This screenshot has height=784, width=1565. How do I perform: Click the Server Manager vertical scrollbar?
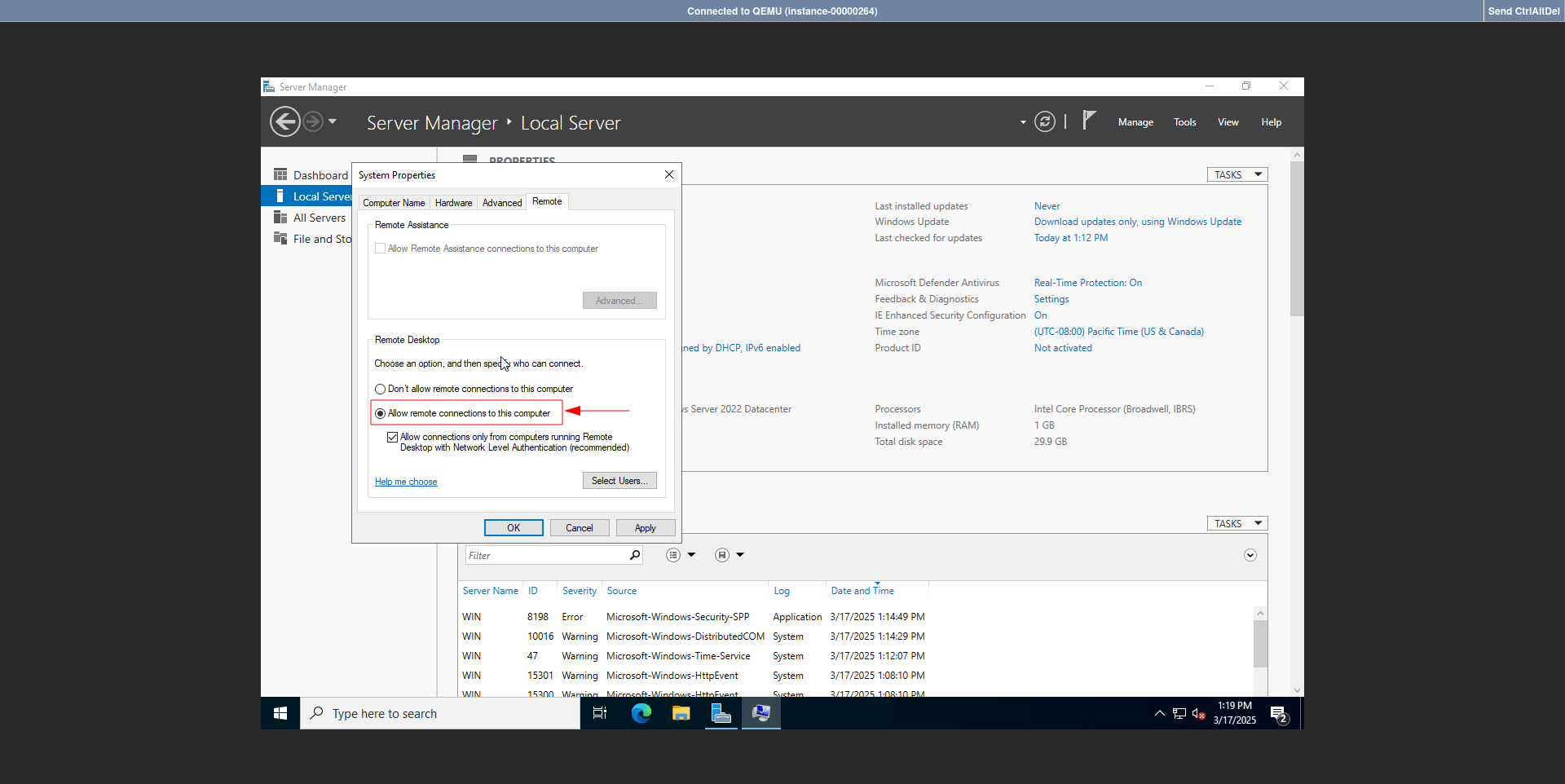tap(1297, 238)
